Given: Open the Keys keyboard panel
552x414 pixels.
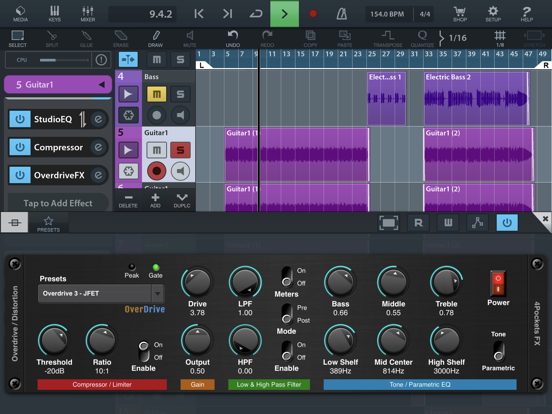Looking at the screenshot, I should click(x=55, y=13).
